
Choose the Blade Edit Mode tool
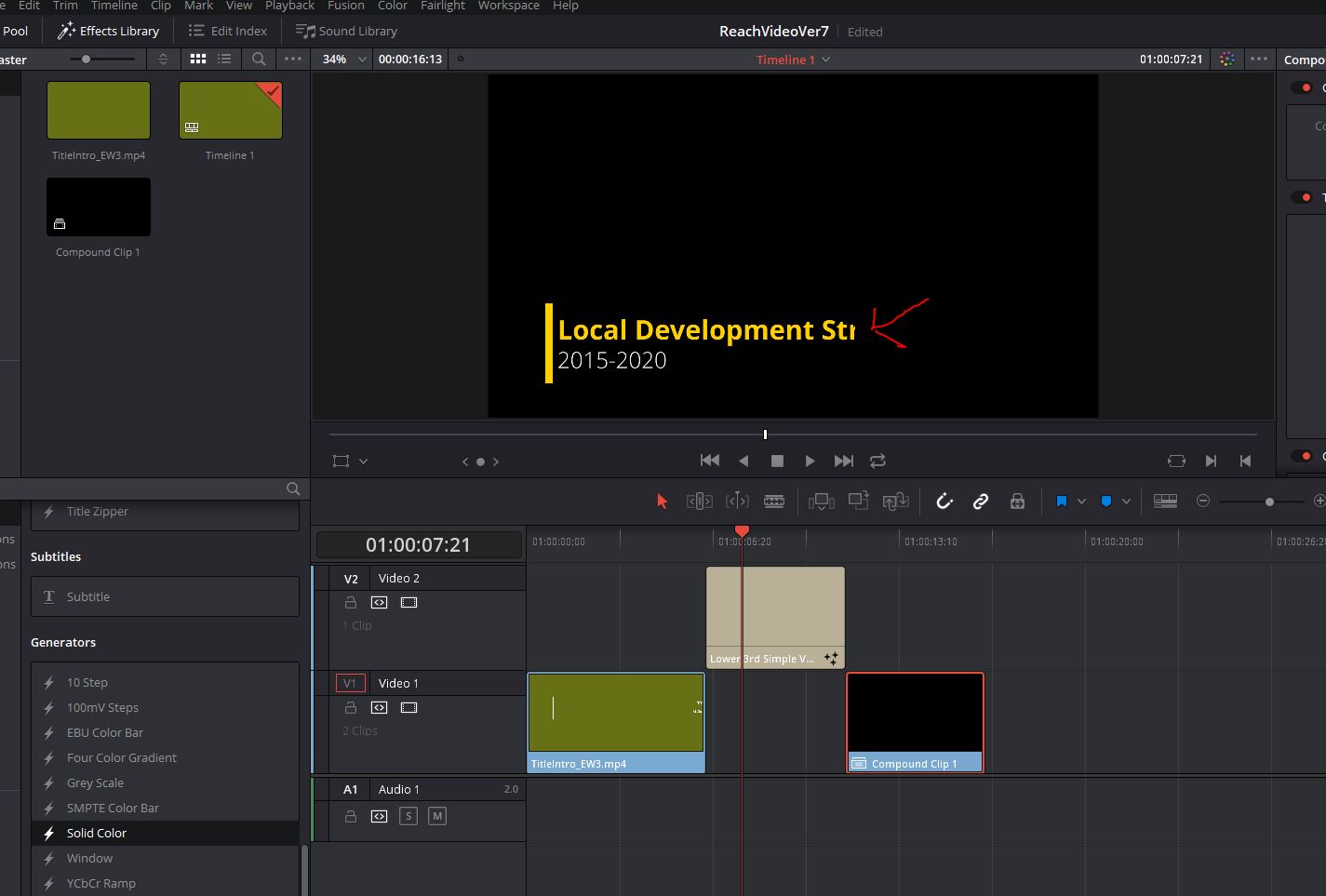click(x=774, y=501)
